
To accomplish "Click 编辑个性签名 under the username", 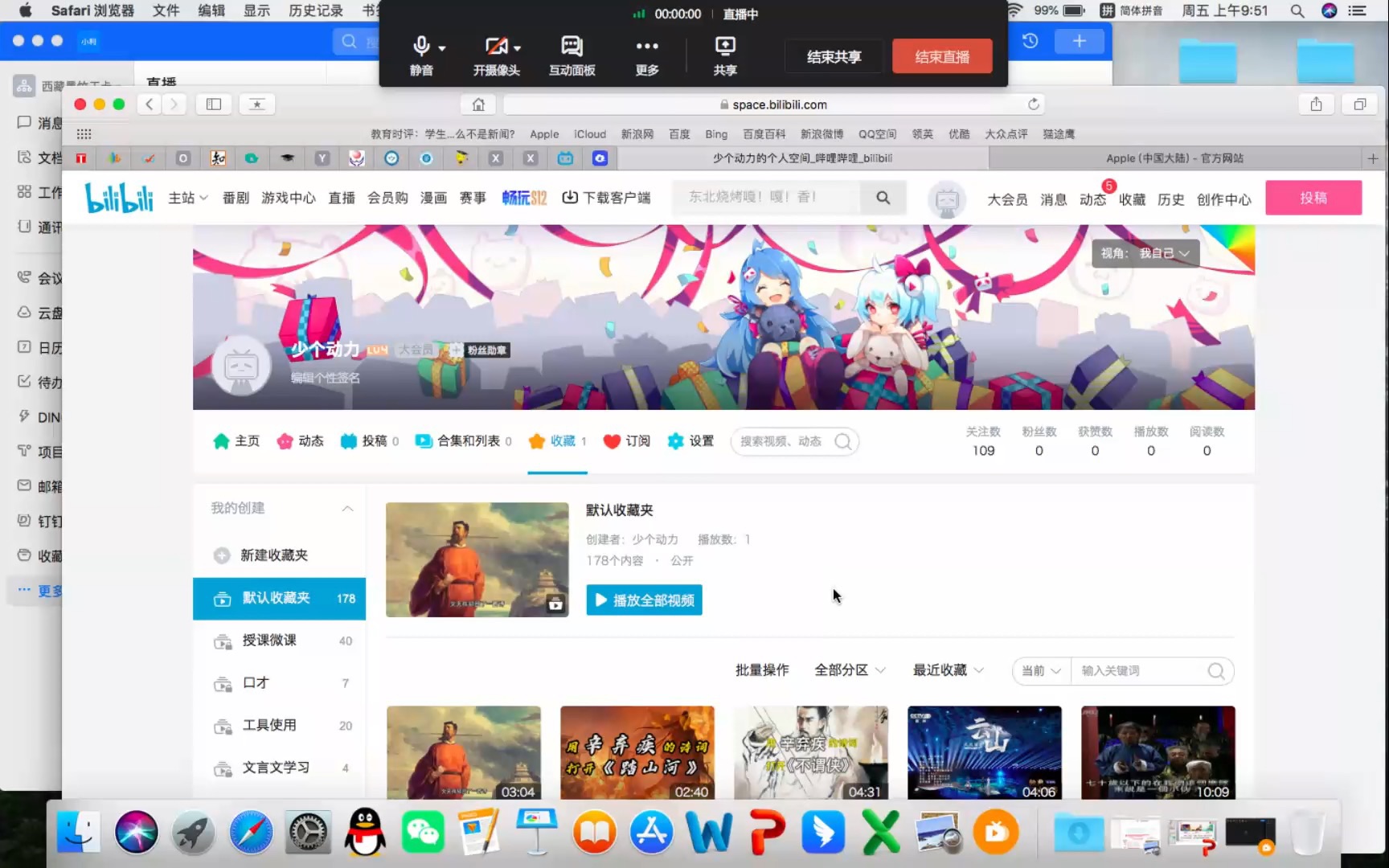I will pos(326,378).
